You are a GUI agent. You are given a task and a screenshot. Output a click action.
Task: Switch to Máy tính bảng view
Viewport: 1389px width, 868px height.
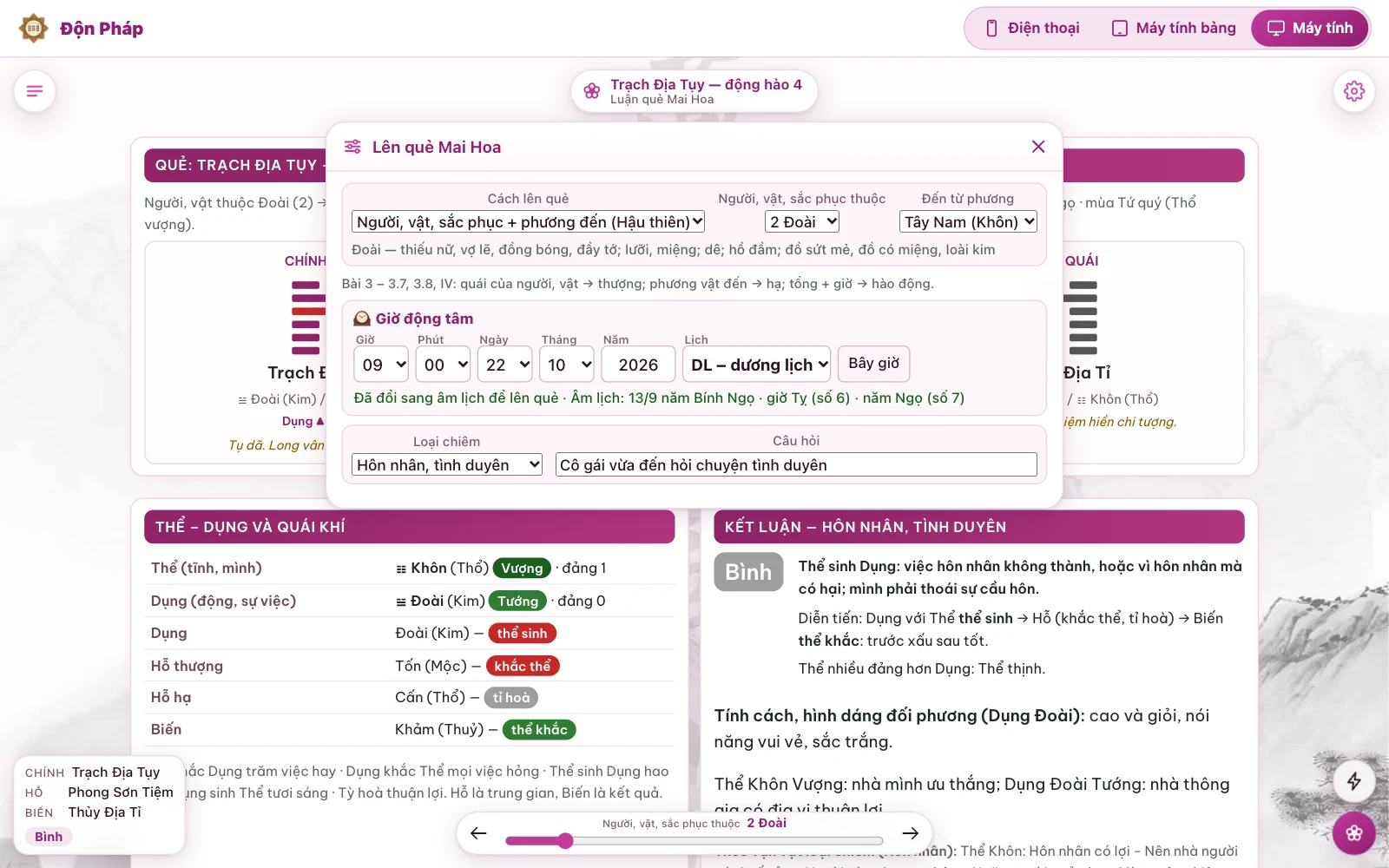pyautogui.click(x=1174, y=29)
